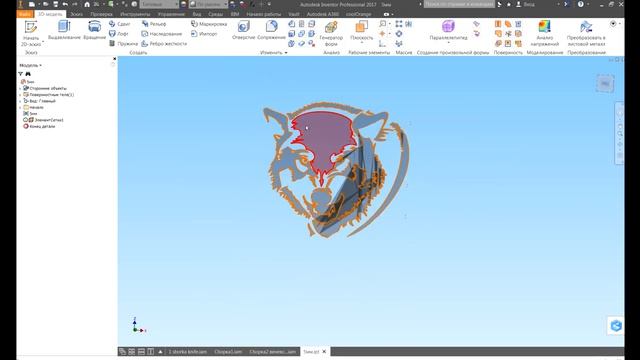The width and height of the screenshot is (640, 360).
Task: Open the Файл menu tab
Action: pyautogui.click(x=25, y=14)
